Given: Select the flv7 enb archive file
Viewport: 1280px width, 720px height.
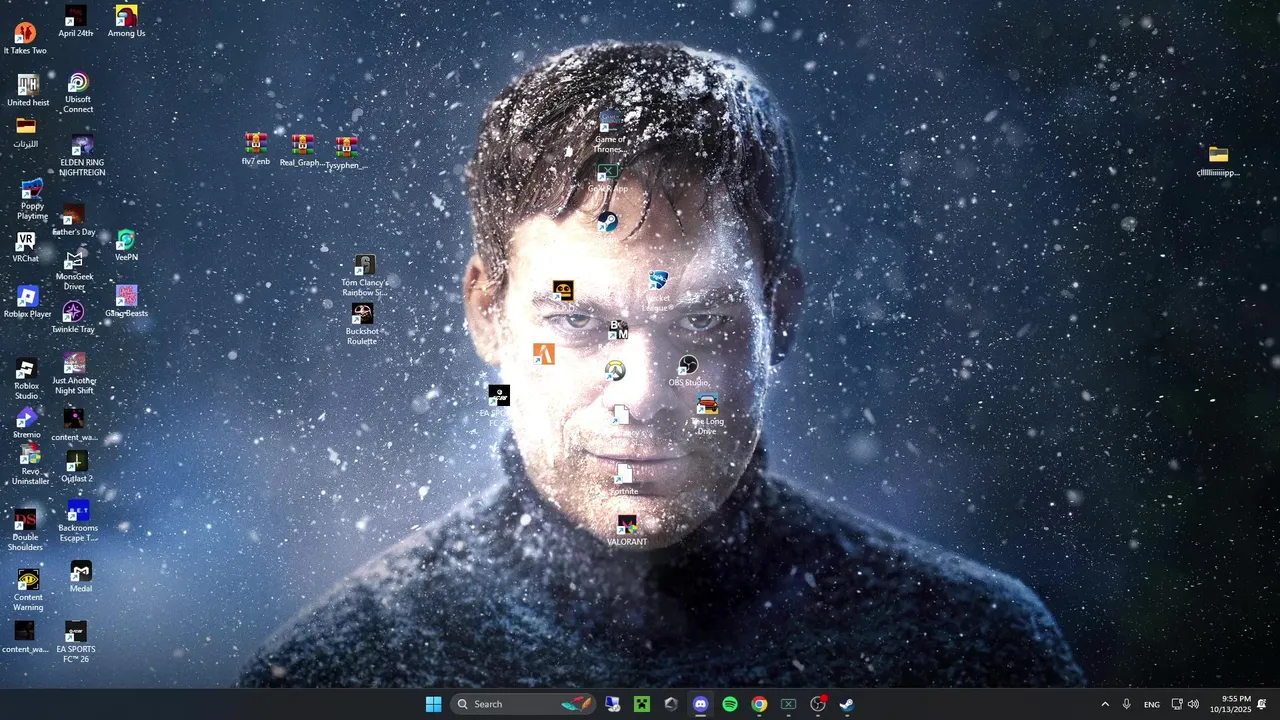Looking at the screenshot, I should click(x=256, y=149).
